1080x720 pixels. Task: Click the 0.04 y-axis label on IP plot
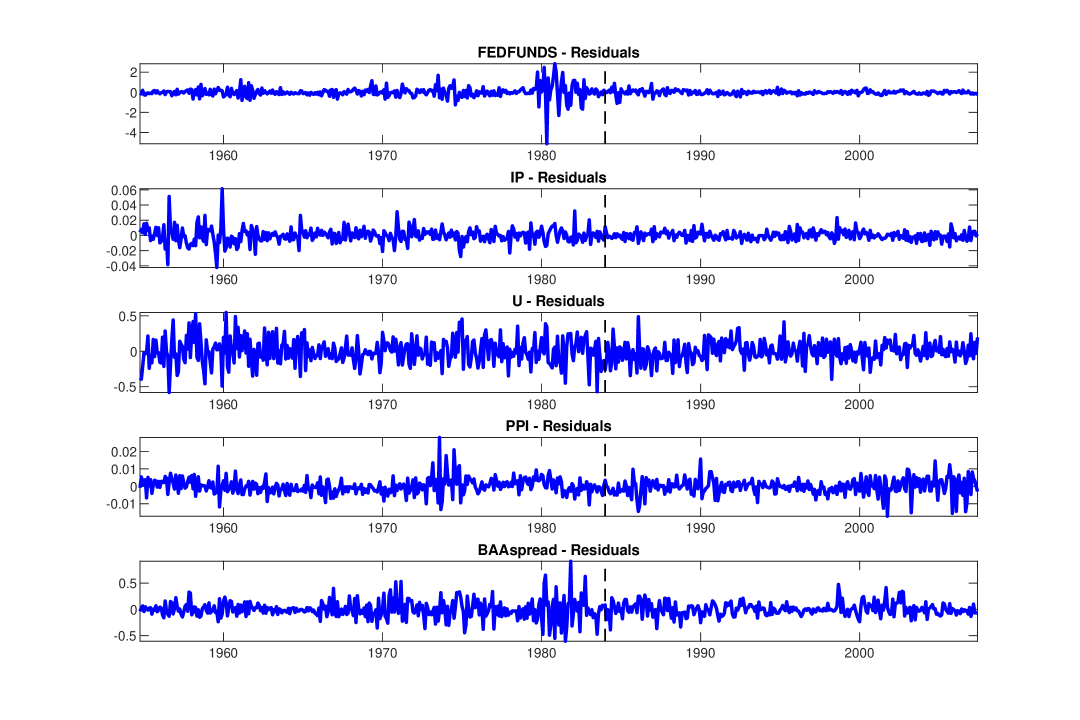tap(124, 206)
